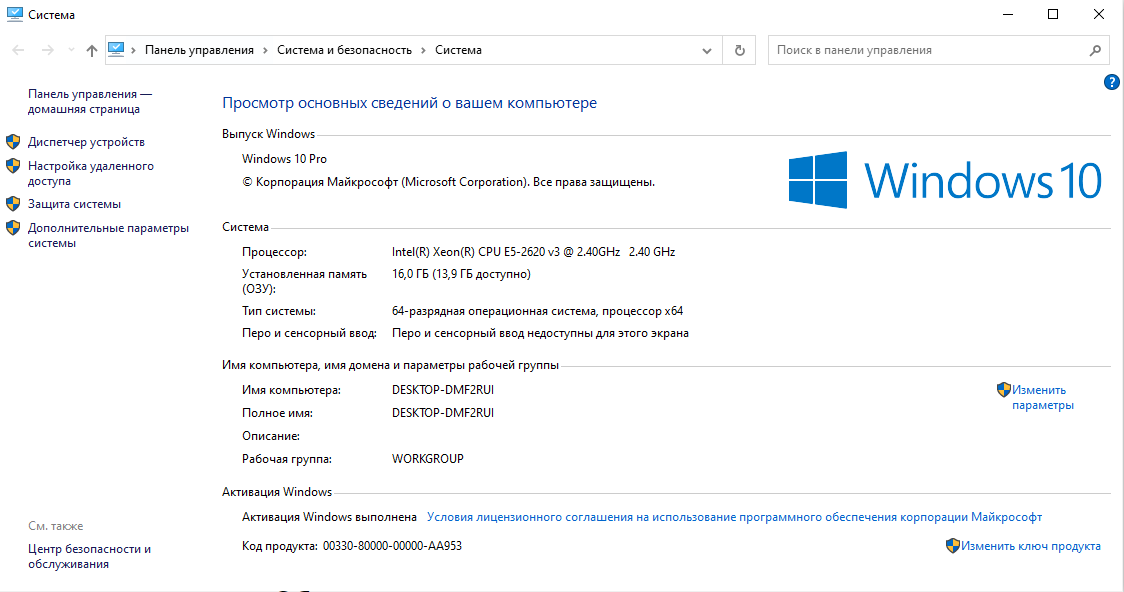Open Настройка удаленного доступа link
Screen dimensions: 1124x592
click(90, 173)
